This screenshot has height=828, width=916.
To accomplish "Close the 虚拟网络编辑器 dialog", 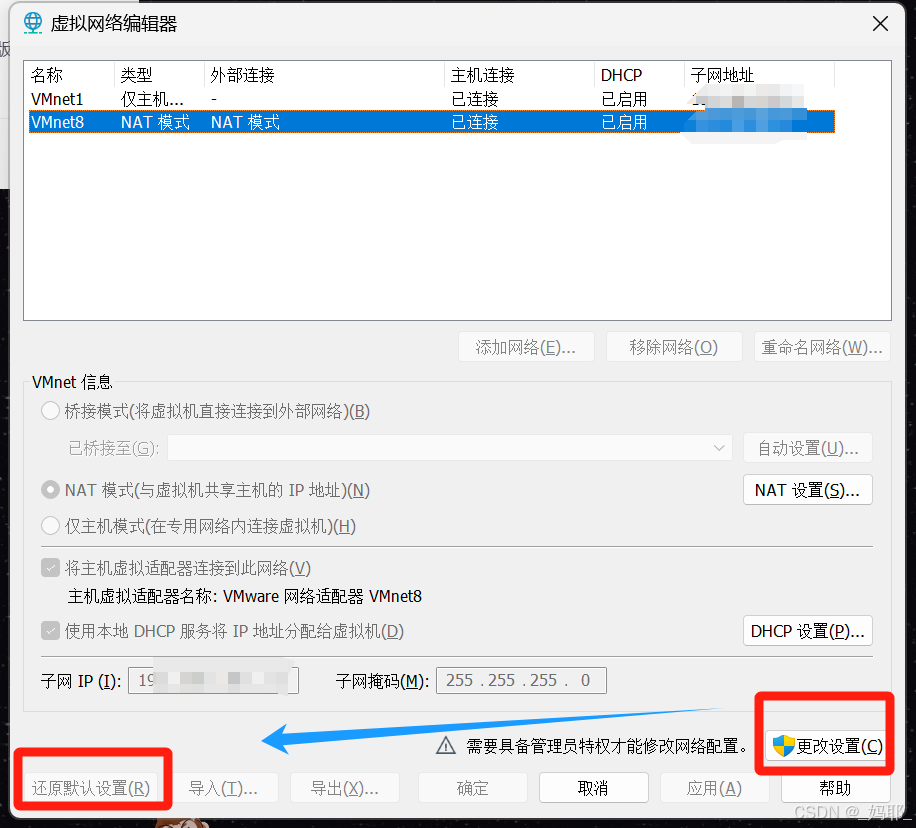I will [880, 23].
